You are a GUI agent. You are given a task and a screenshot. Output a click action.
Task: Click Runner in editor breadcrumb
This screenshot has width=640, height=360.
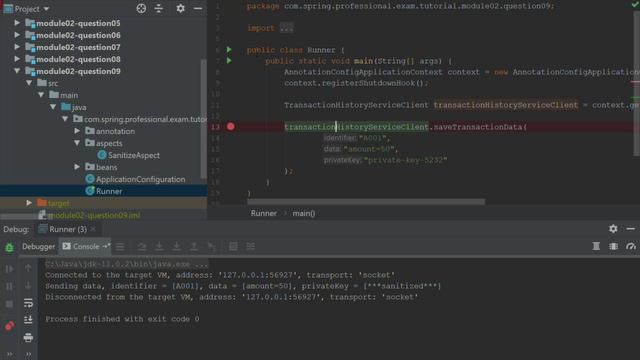tap(264, 213)
